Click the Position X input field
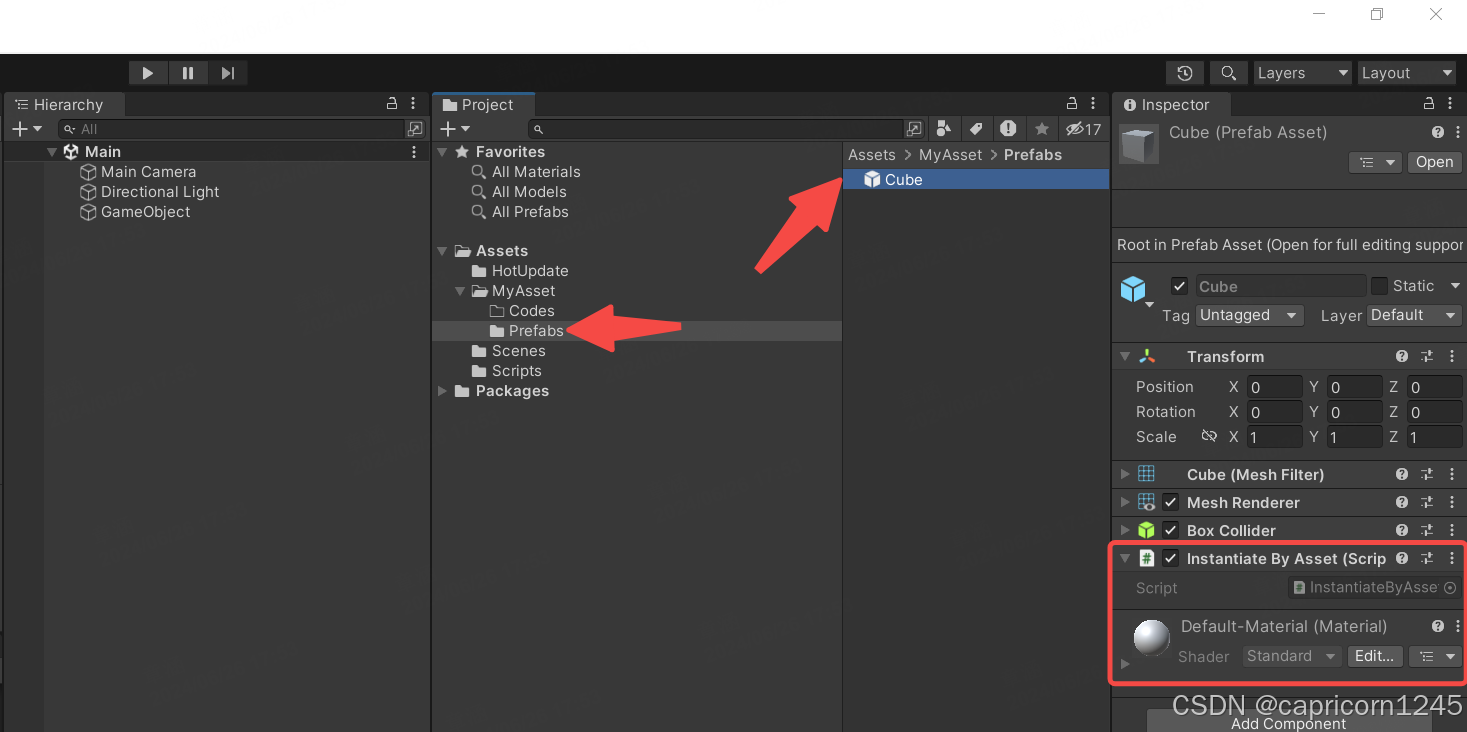 [1273, 387]
